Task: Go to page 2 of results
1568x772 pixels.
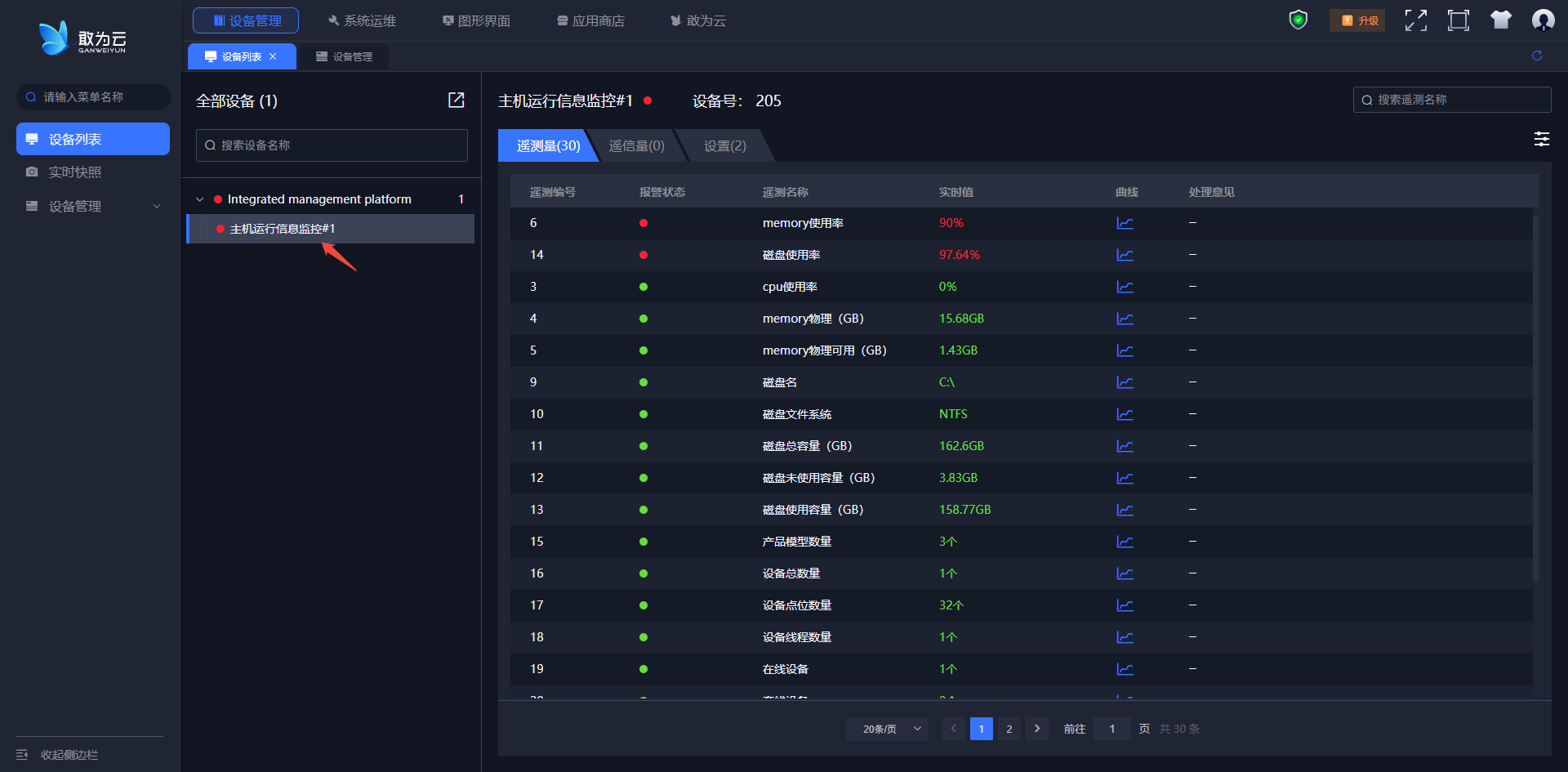Action: pyautogui.click(x=1009, y=729)
